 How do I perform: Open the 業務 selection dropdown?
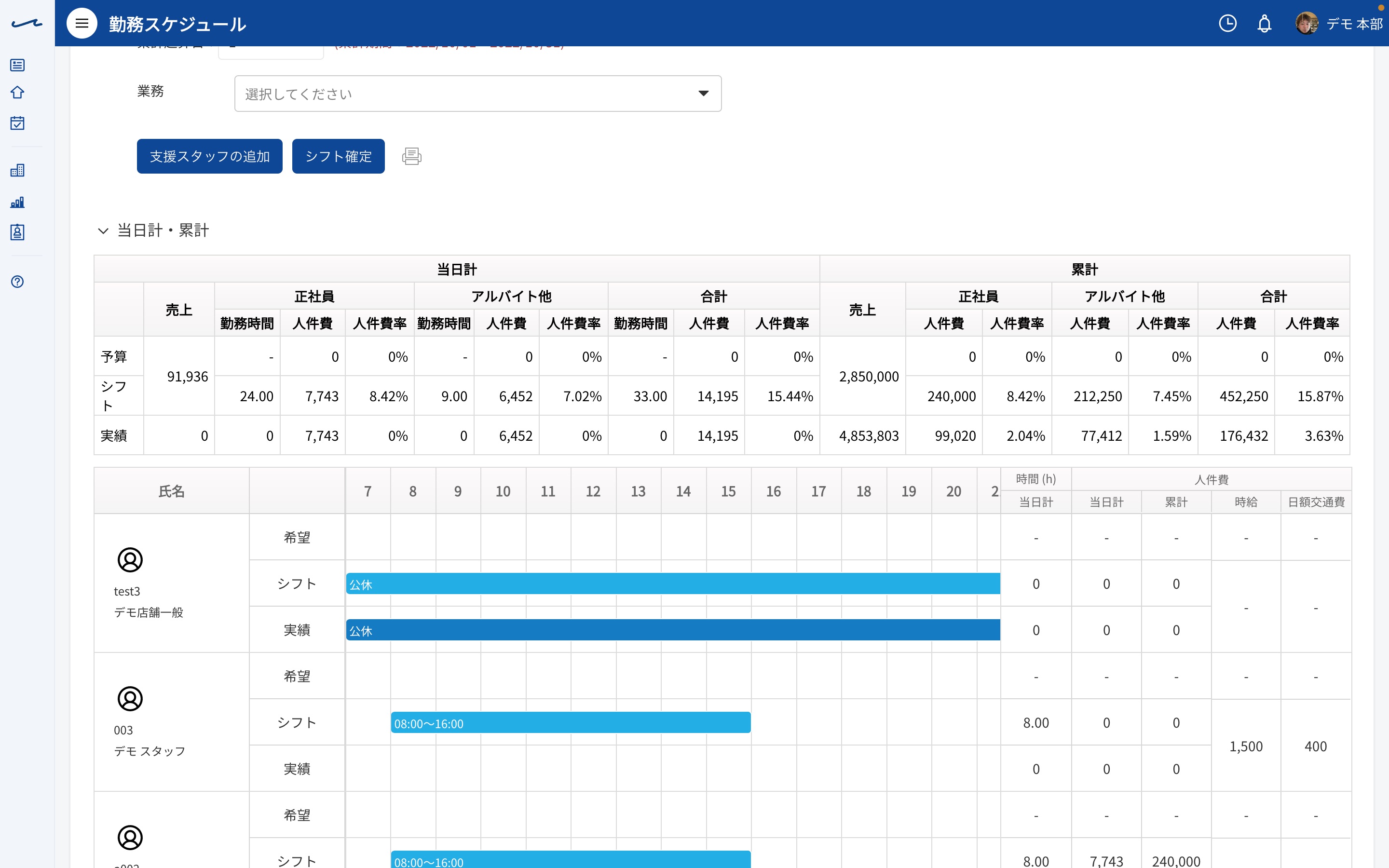point(477,94)
